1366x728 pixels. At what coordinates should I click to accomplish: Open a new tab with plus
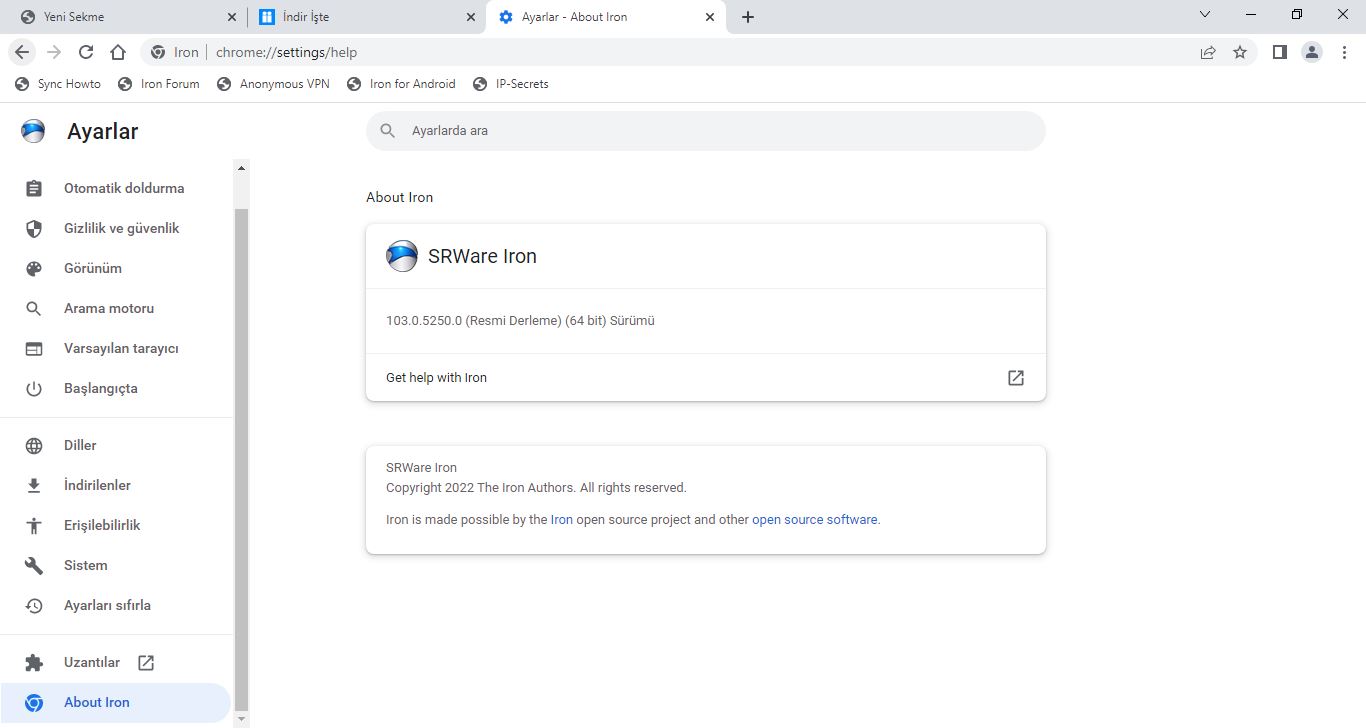pos(748,17)
